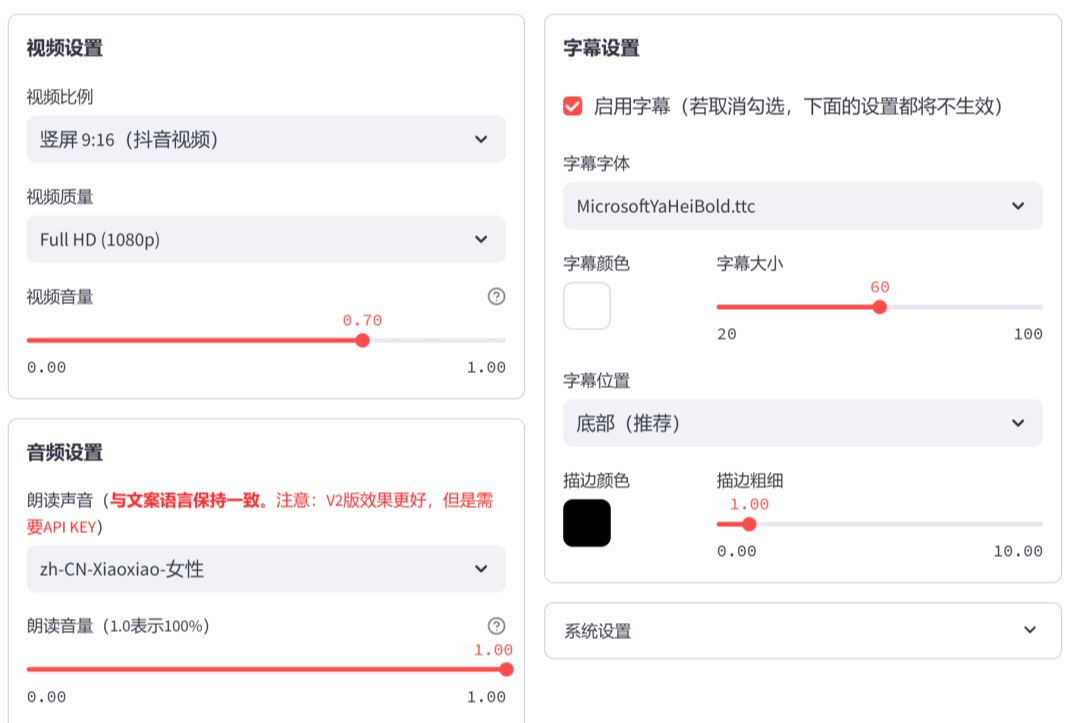The image size is (1080, 723).
Task: Click the chevron on the 系统设置 bar
Action: [x=1028, y=630]
